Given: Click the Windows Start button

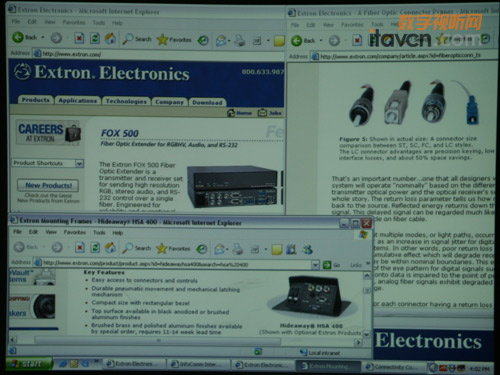Looking at the screenshot, I should (29, 364).
